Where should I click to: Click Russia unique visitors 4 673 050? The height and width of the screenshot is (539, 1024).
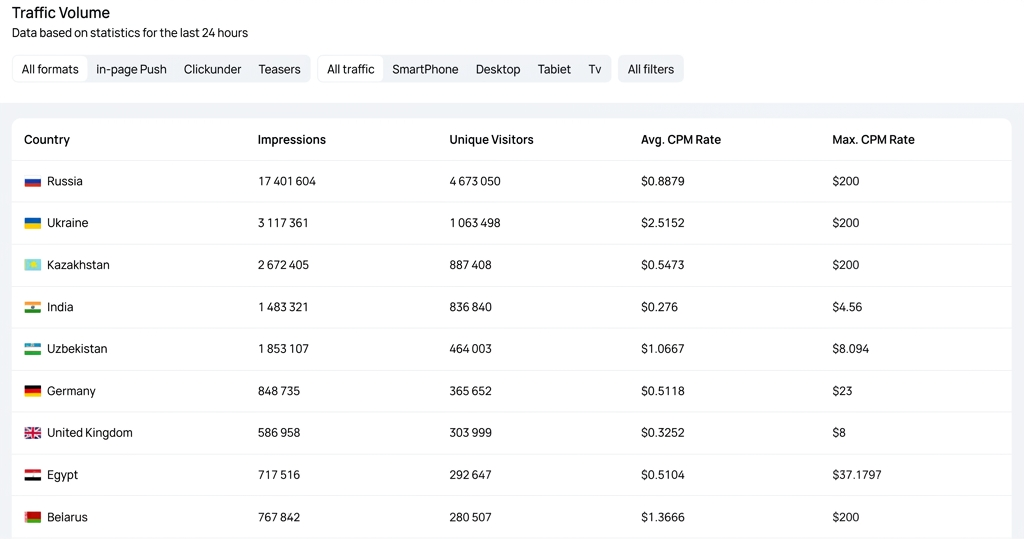coord(475,181)
